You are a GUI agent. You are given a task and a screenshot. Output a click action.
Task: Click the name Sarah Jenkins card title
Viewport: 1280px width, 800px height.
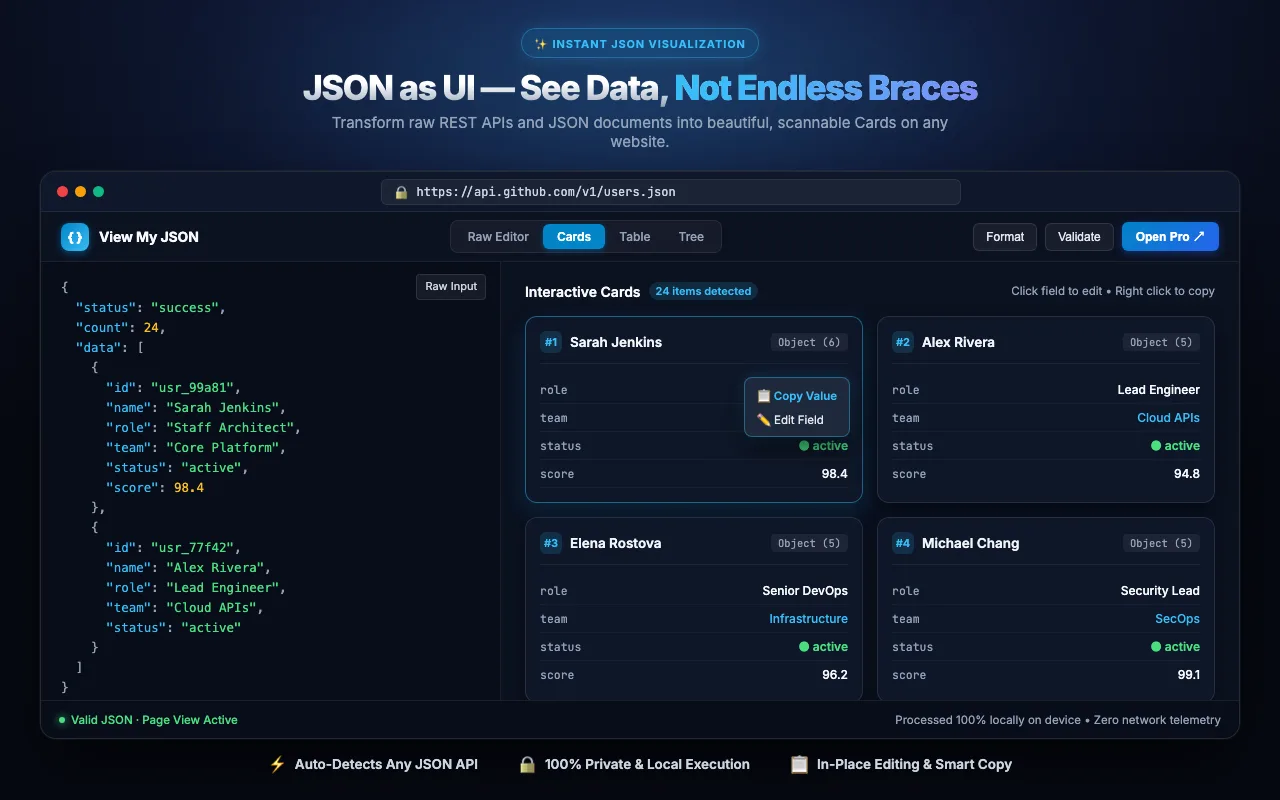(x=616, y=342)
